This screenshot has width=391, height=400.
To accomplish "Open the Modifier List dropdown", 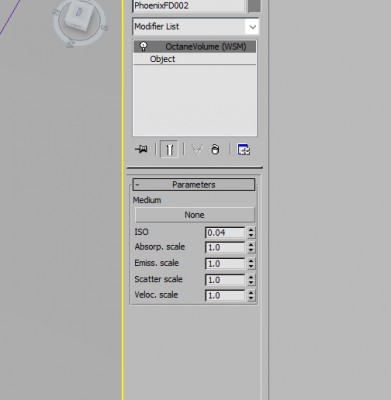I will point(195,27).
